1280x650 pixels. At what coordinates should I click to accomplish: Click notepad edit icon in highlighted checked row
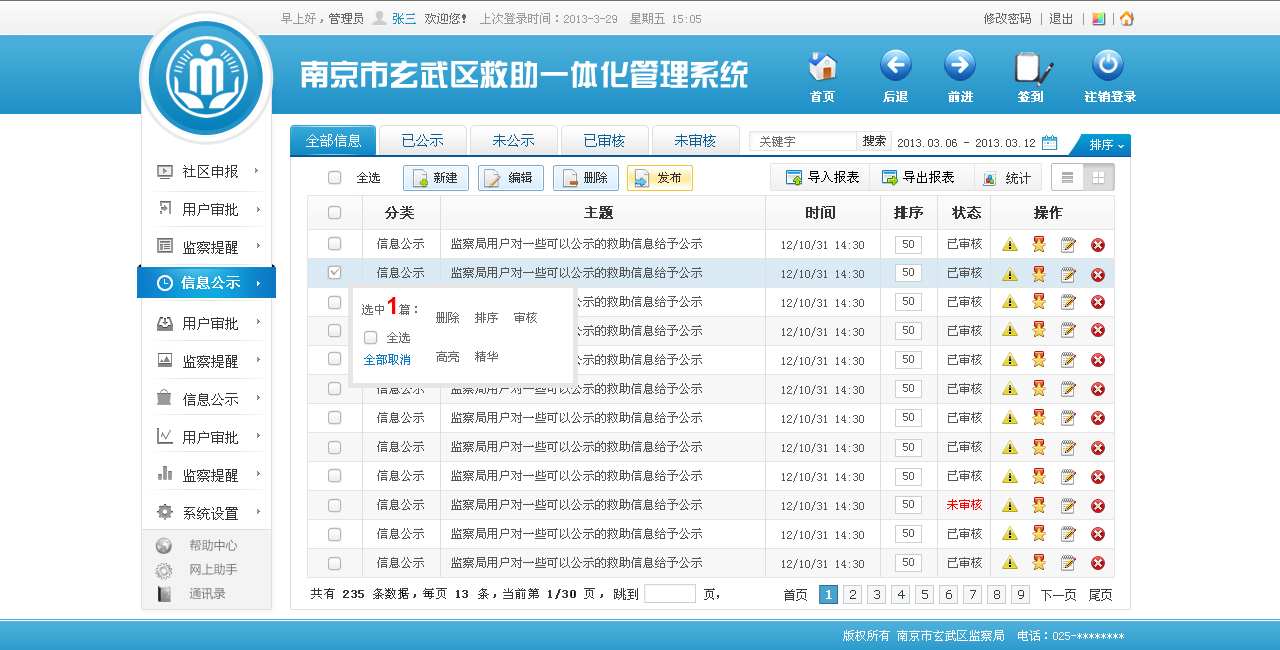[x=1068, y=274]
